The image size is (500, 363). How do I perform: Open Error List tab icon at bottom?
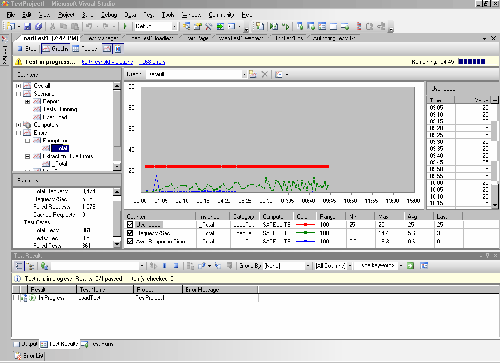[x=18, y=356]
